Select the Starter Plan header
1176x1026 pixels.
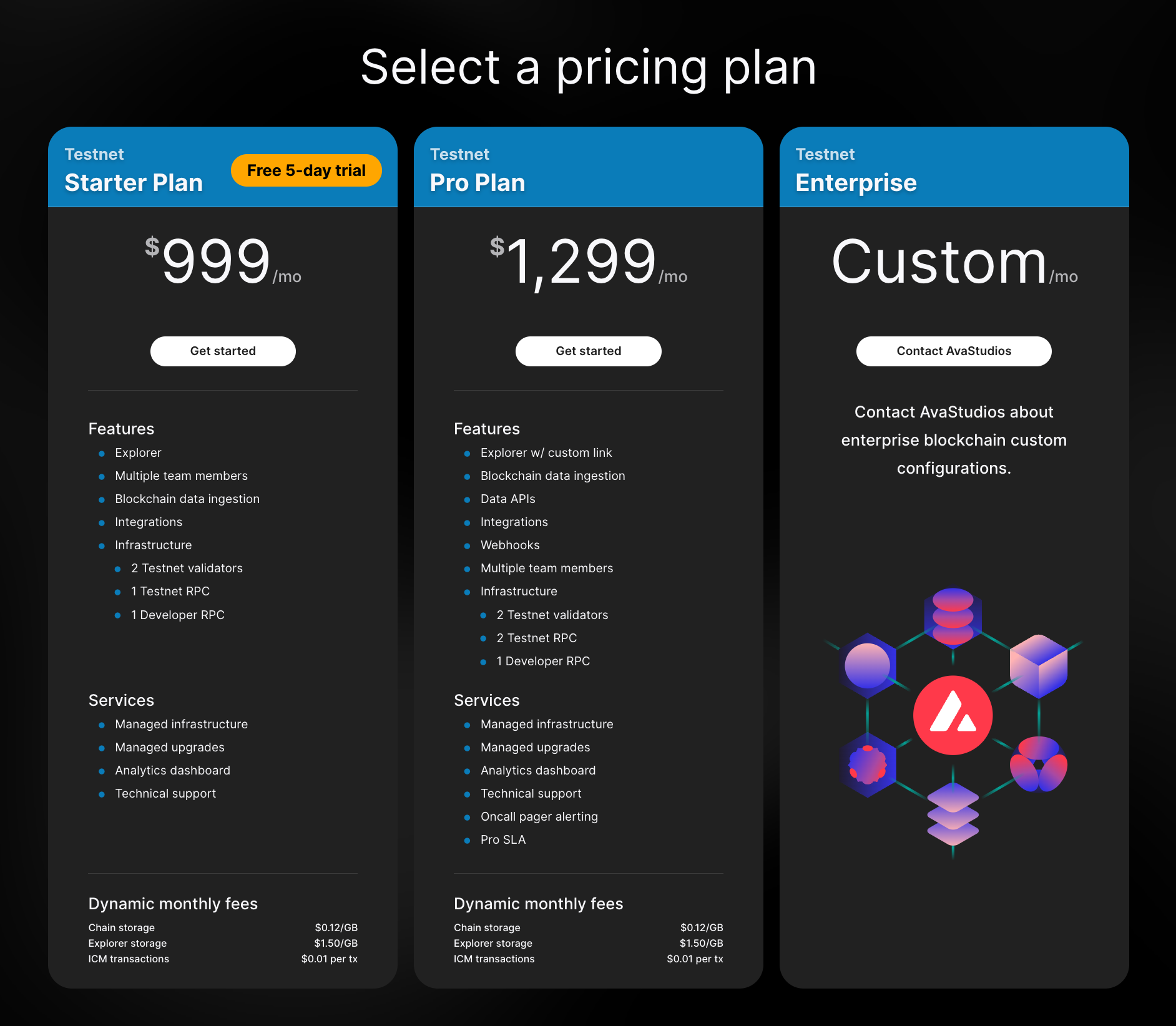134,183
